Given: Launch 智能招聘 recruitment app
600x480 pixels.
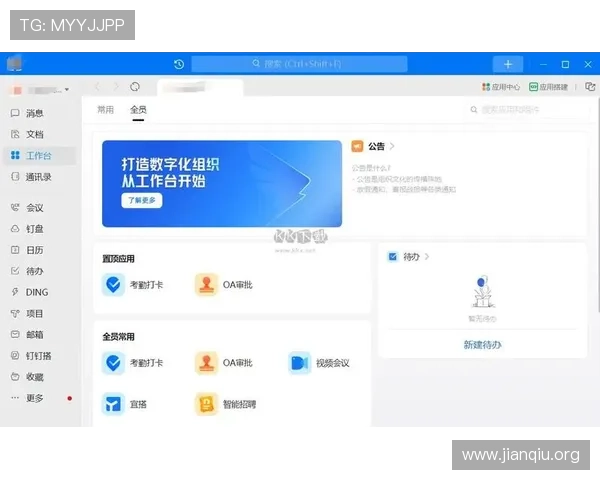Looking at the screenshot, I should (x=226, y=404).
